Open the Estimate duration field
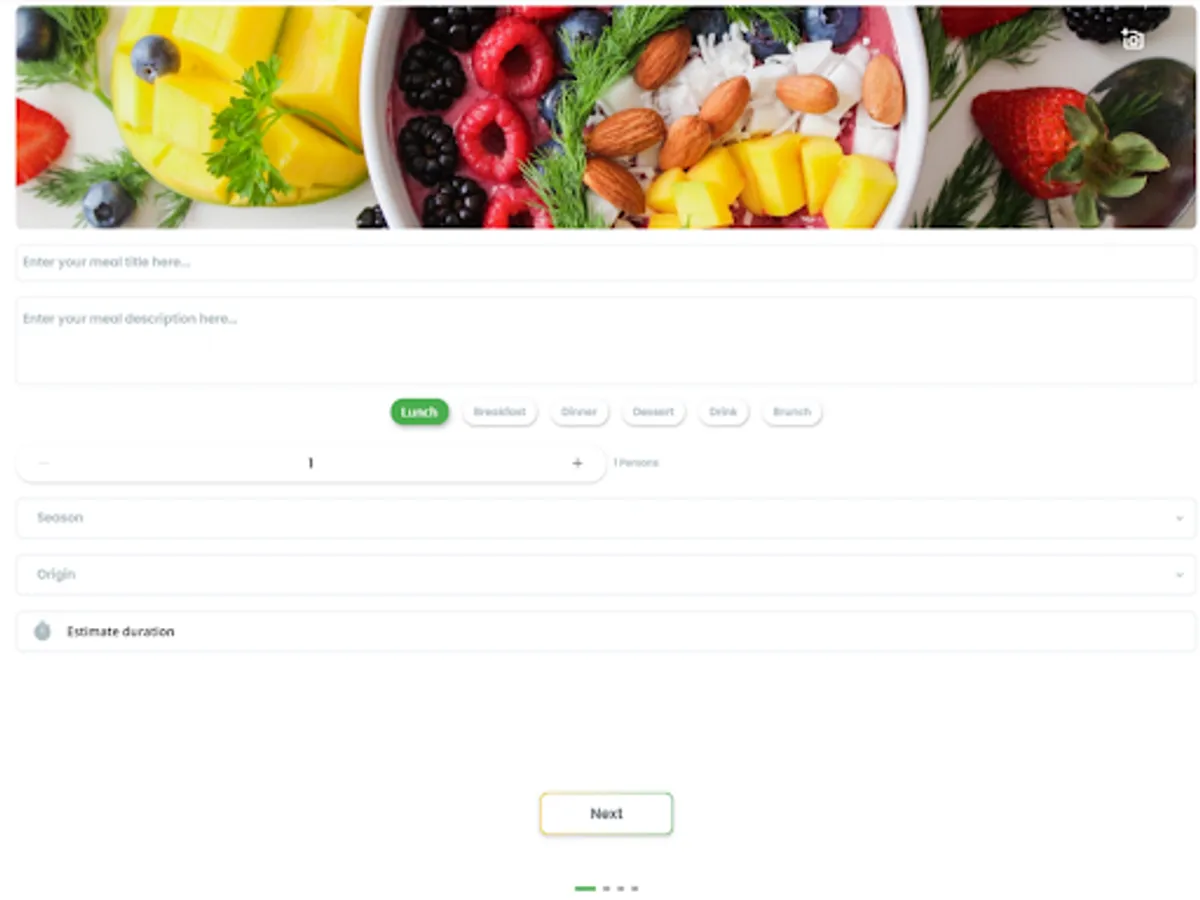The width and height of the screenshot is (1200, 900). (606, 632)
